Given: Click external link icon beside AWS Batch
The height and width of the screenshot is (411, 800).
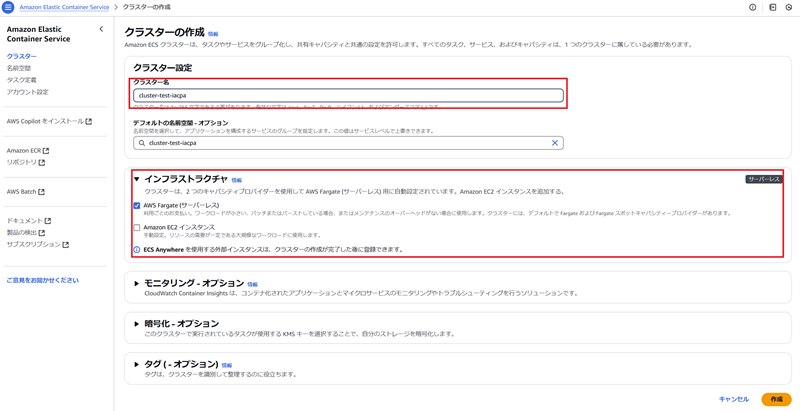Looking at the screenshot, I should [41, 192].
